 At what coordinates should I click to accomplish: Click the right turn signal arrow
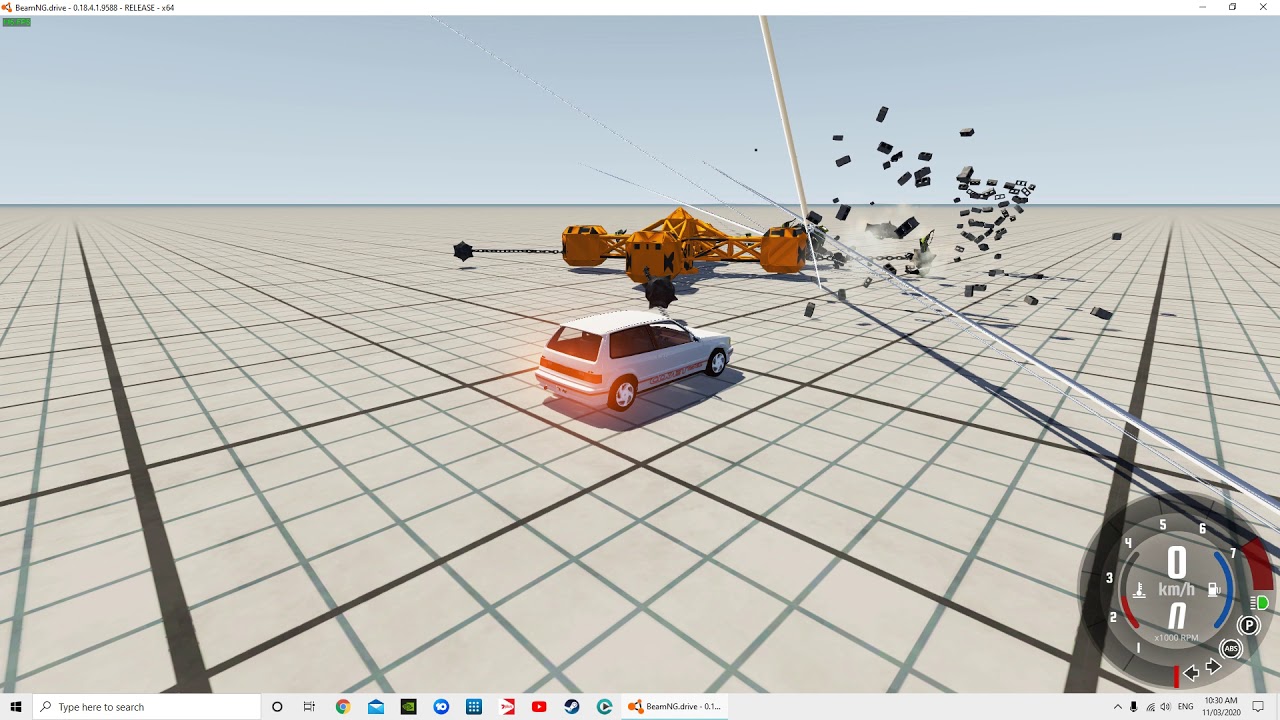coord(1213,668)
